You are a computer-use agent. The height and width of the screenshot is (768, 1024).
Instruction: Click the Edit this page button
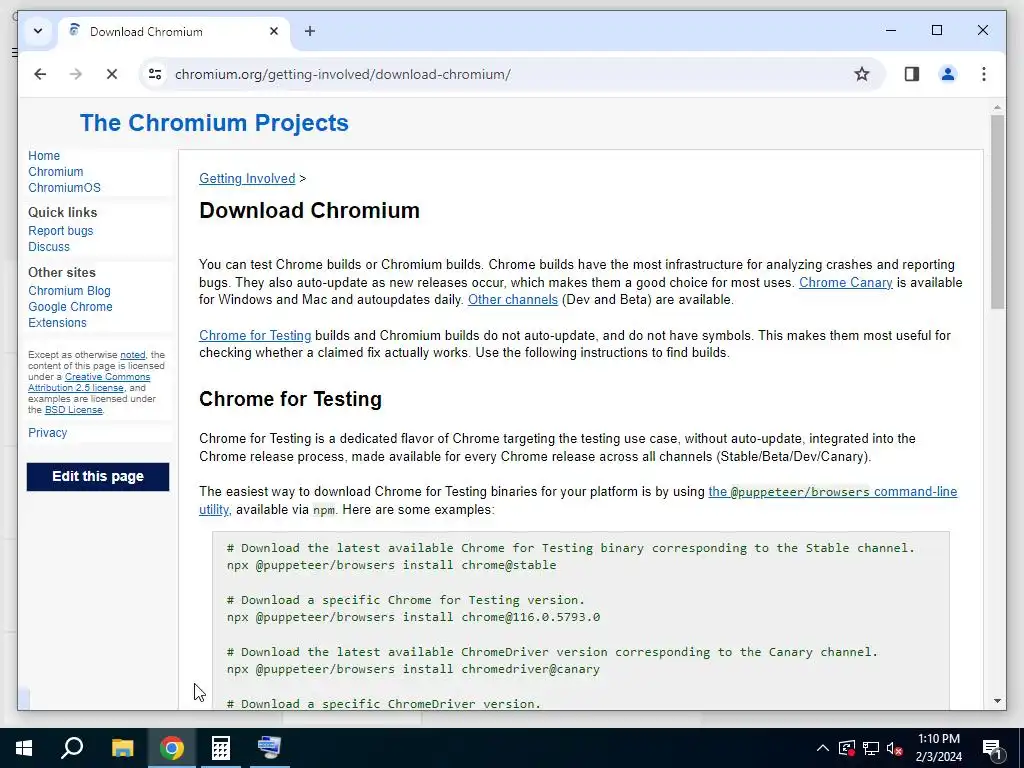[x=98, y=477]
